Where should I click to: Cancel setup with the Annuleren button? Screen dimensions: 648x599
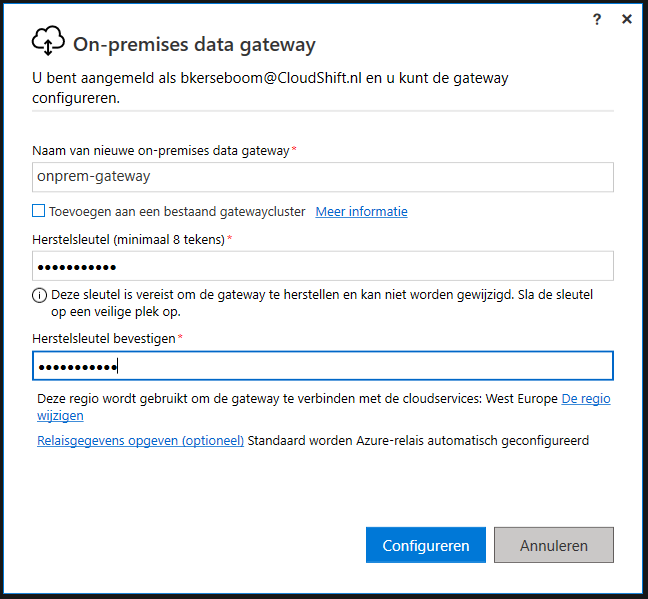click(554, 545)
